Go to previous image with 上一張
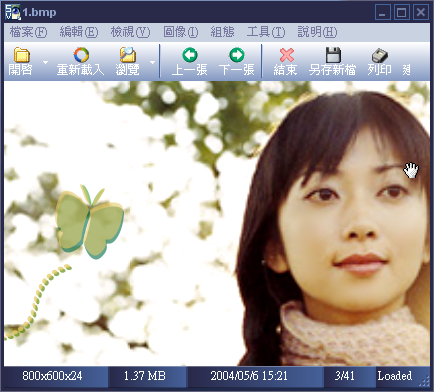Screen dimensions: 434x392 click(x=190, y=62)
